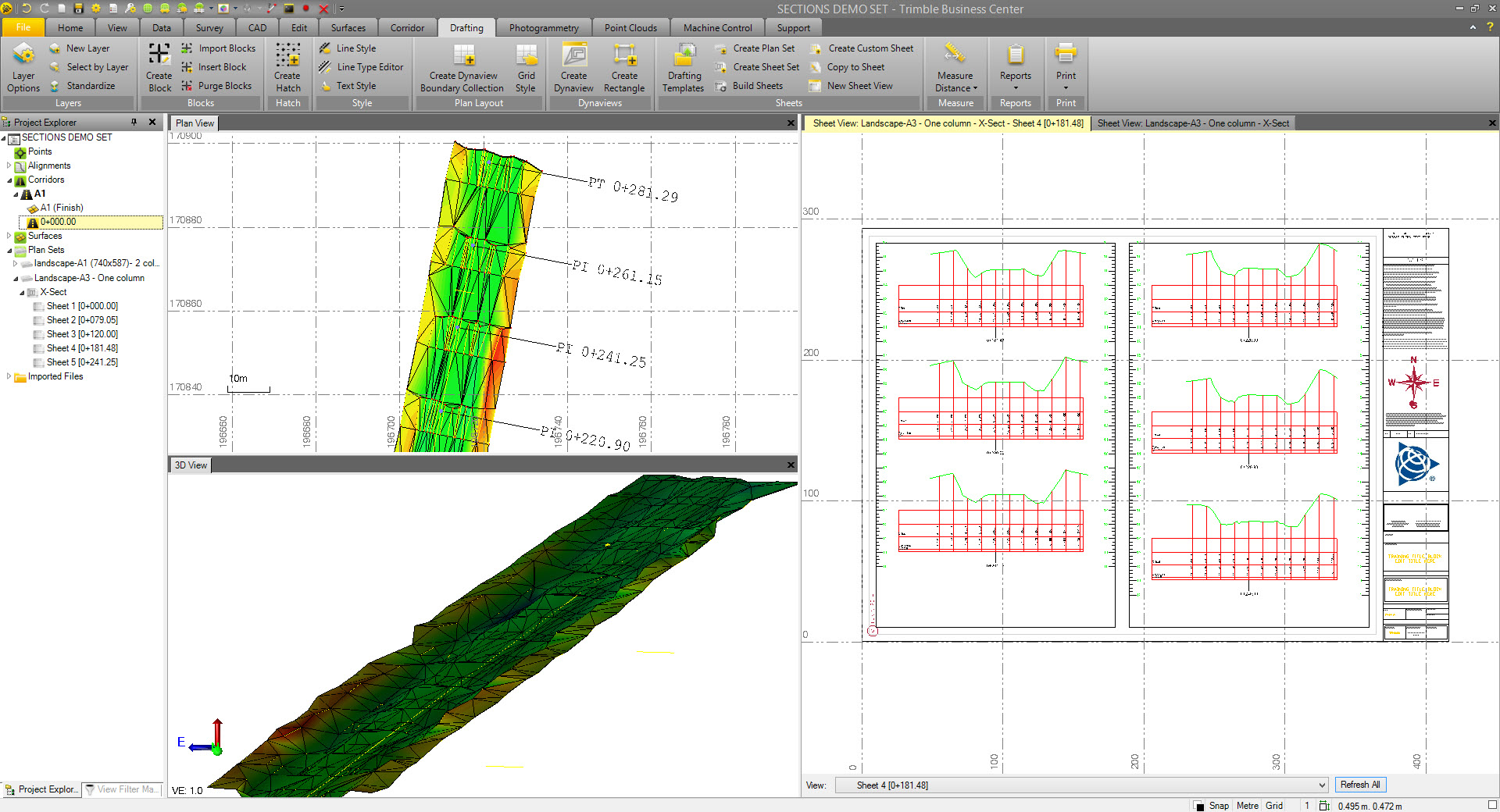Toggle the pin on Project Explorer panel
The image size is (1500, 812).
click(134, 122)
